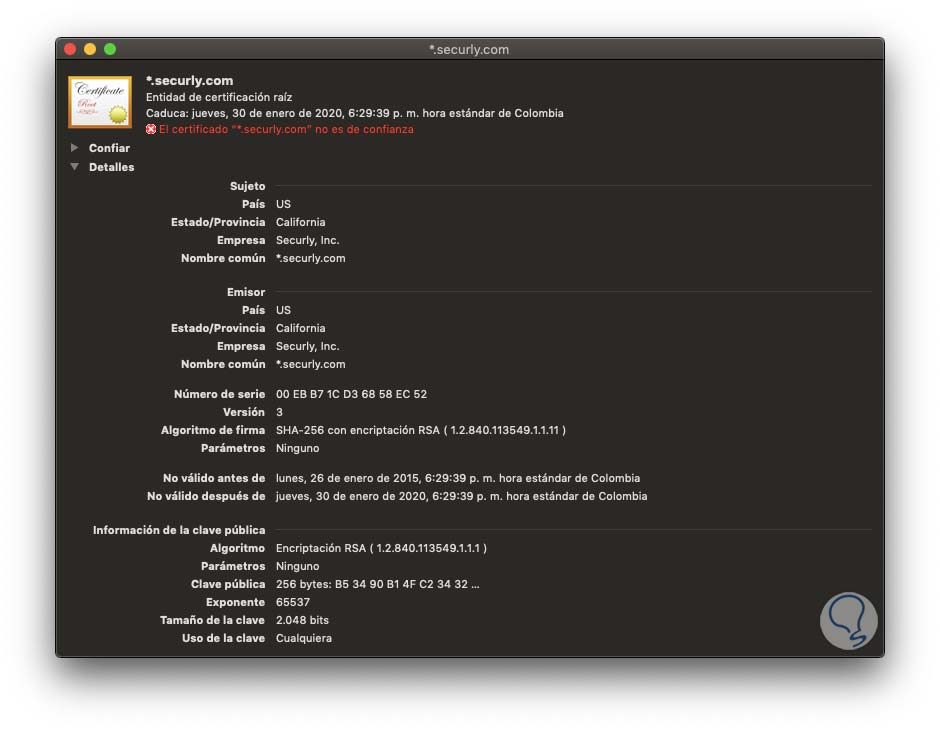
Task: Click 'Información de la clave pública' header
Action: [179, 530]
